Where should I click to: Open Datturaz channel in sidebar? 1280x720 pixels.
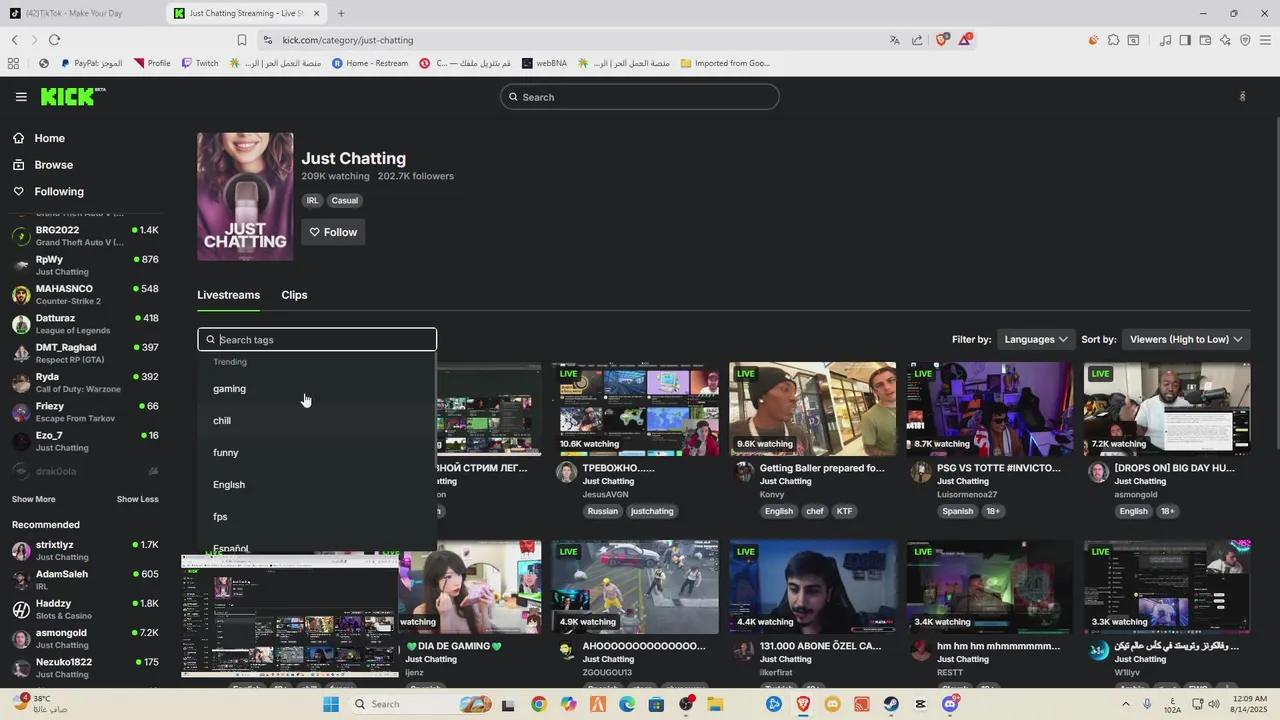point(85,324)
